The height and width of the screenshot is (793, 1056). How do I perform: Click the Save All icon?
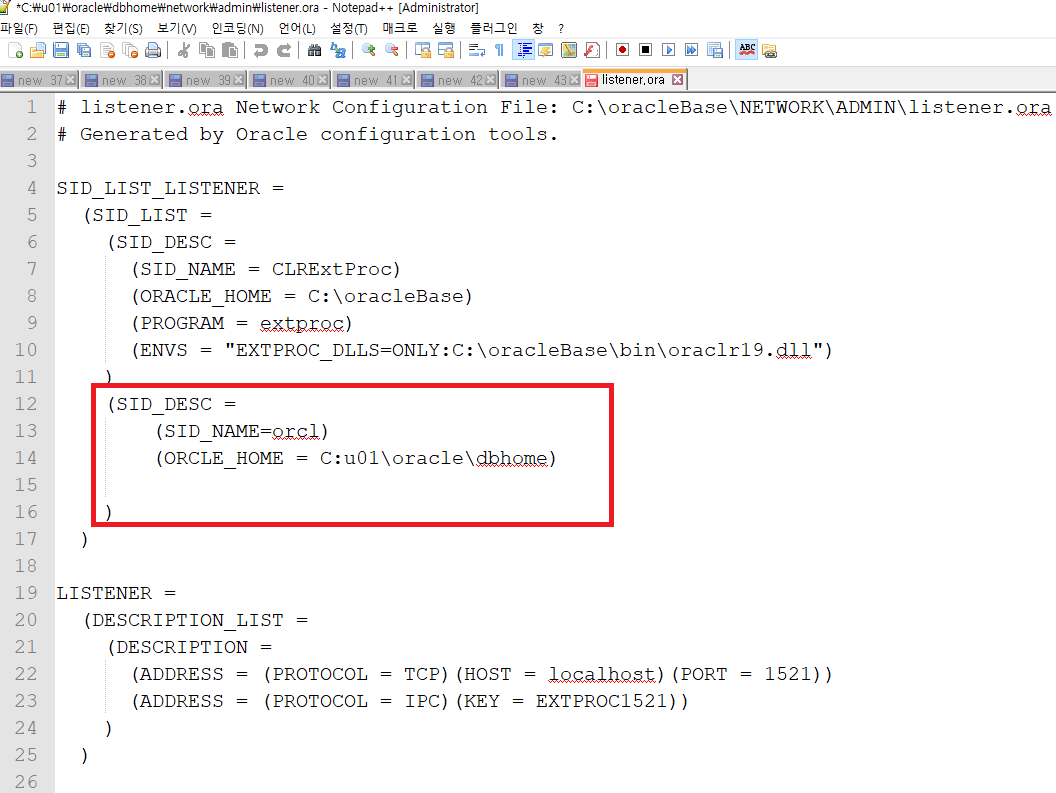click(x=82, y=49)
